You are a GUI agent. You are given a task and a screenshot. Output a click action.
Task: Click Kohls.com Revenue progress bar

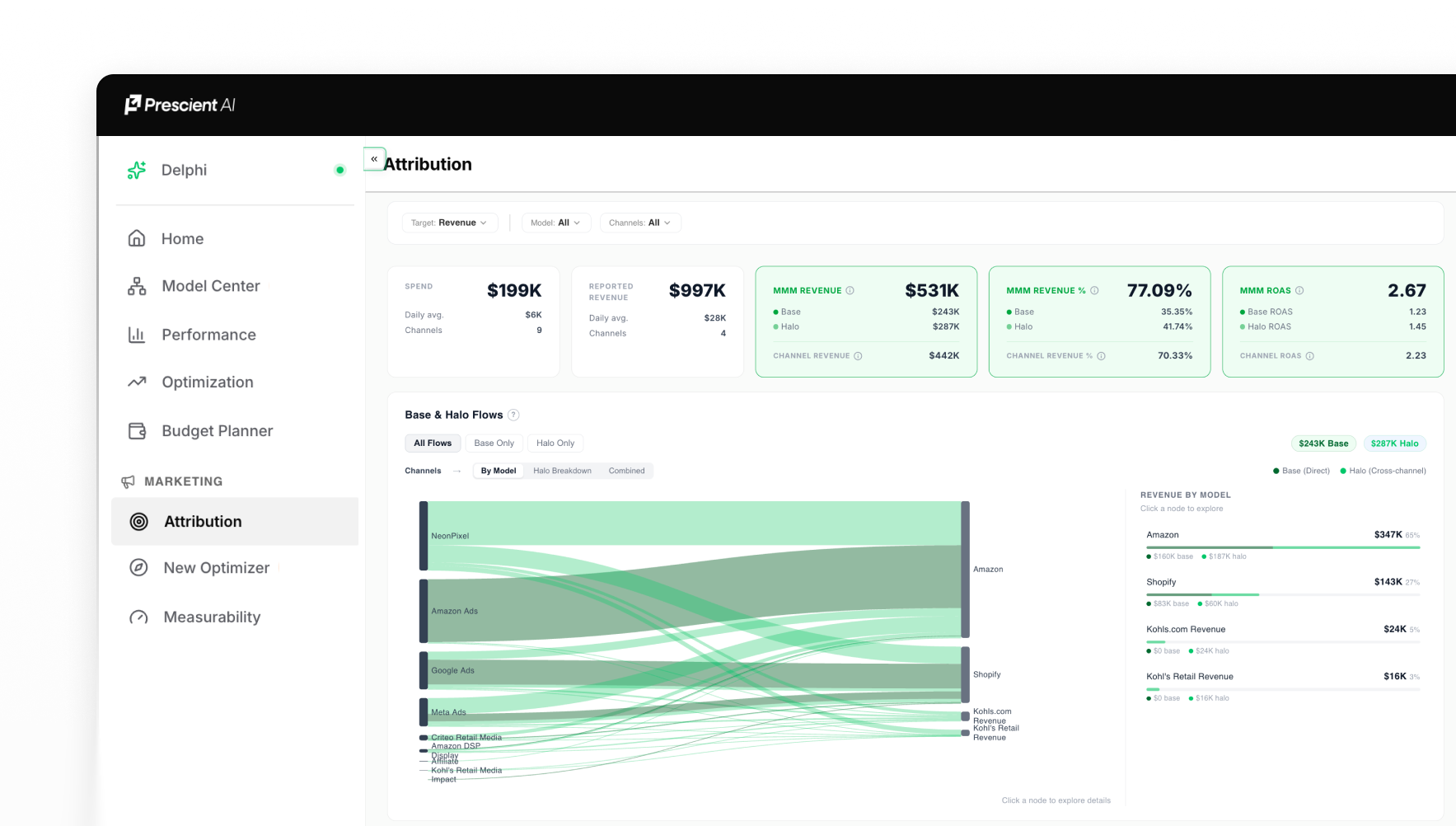pyautogui.click(x=1283, y=641)
